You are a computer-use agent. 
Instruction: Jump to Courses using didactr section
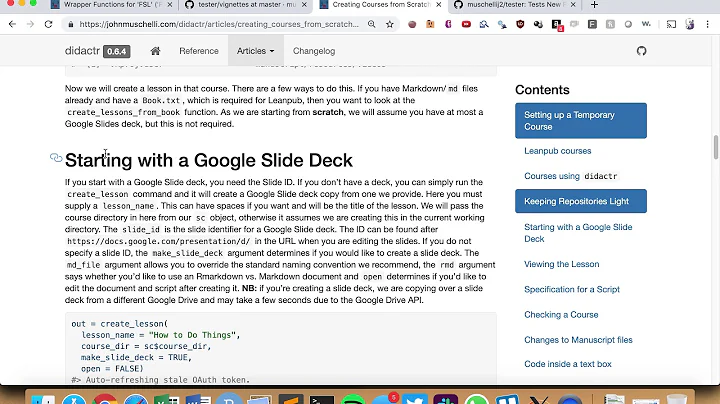[x=571, y=176]
